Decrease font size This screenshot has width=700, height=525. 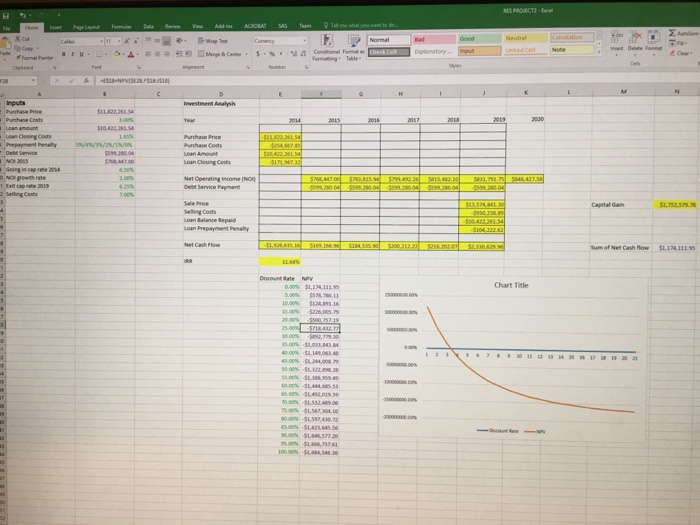coord(135,41)
